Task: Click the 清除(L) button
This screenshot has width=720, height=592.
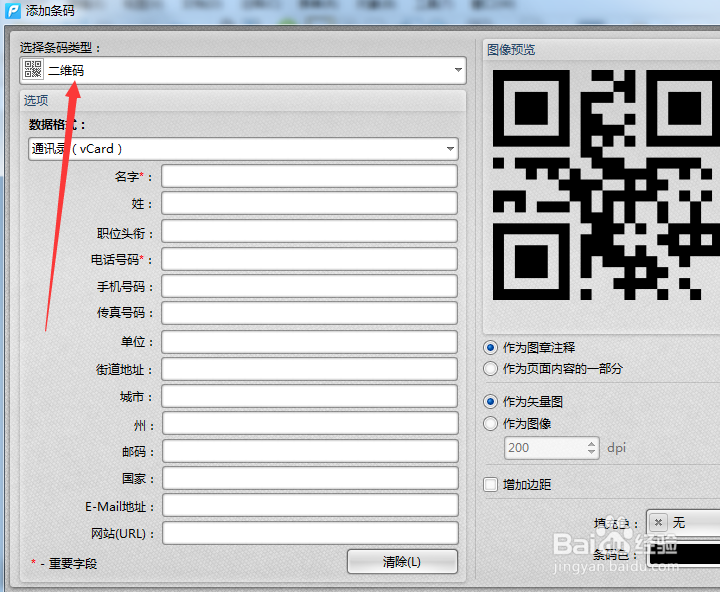Action: pos(402,561)
